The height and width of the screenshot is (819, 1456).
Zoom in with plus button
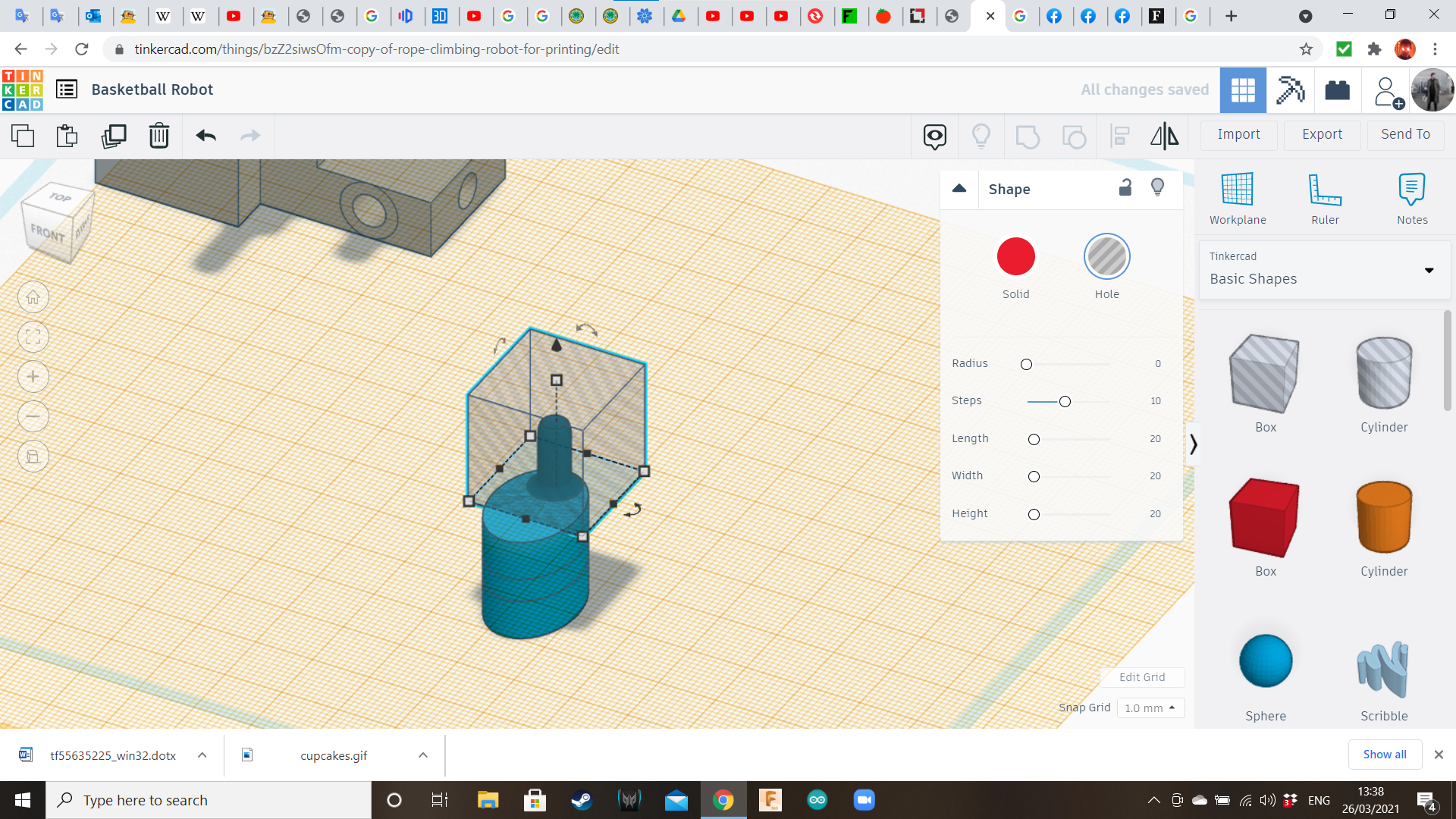(x=33, y=377)
